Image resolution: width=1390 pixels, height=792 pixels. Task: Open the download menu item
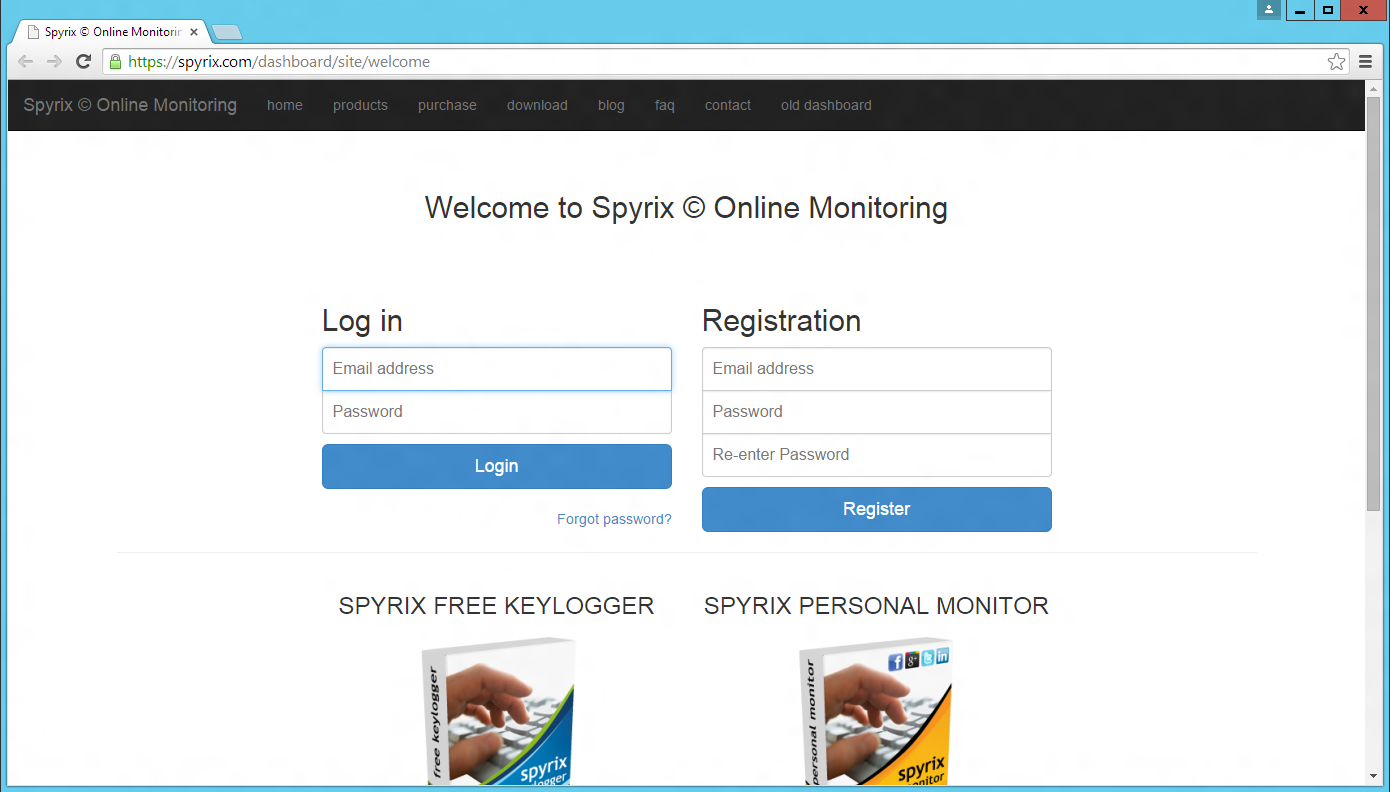click(537, 105)
